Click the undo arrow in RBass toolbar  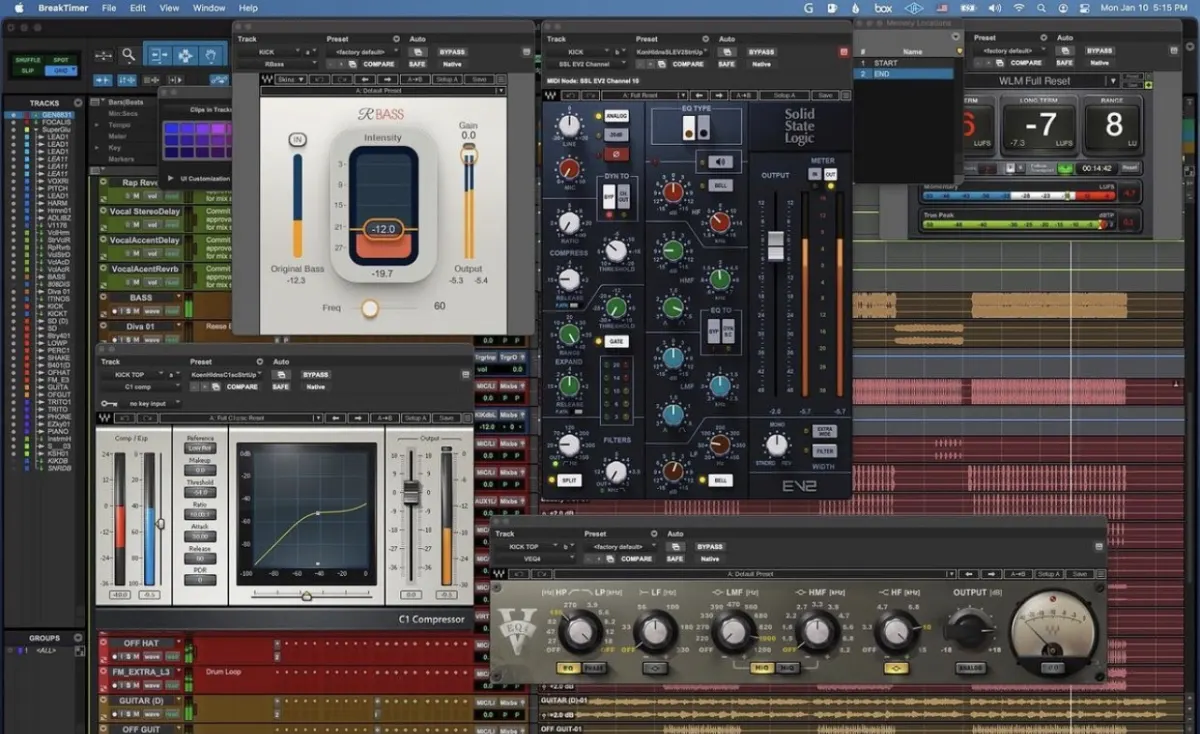click(x=321, y=79)
